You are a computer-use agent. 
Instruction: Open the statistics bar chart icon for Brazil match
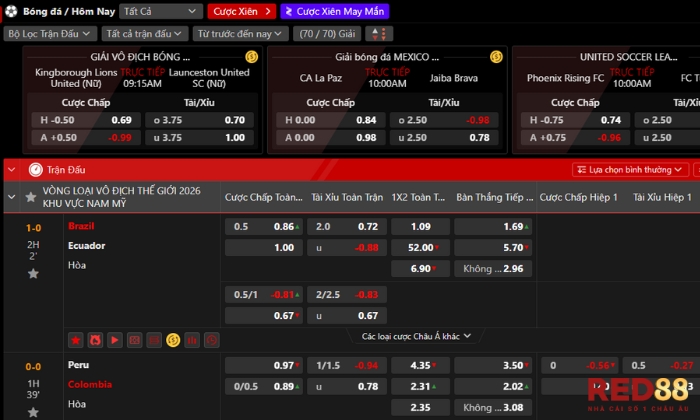click(192, 340)
